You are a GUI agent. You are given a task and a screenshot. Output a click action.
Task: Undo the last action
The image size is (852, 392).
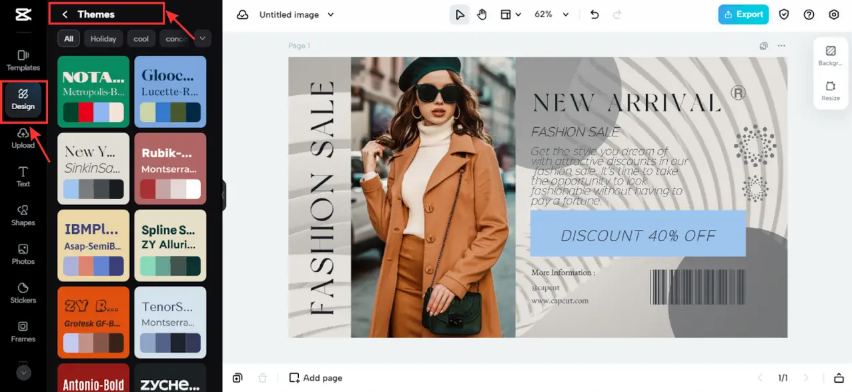click(594, 15)
